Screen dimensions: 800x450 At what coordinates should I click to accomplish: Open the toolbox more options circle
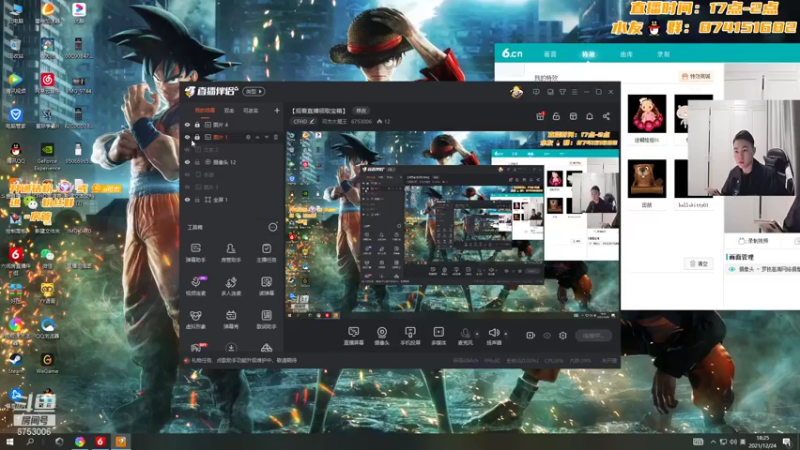tap(273, 227)
